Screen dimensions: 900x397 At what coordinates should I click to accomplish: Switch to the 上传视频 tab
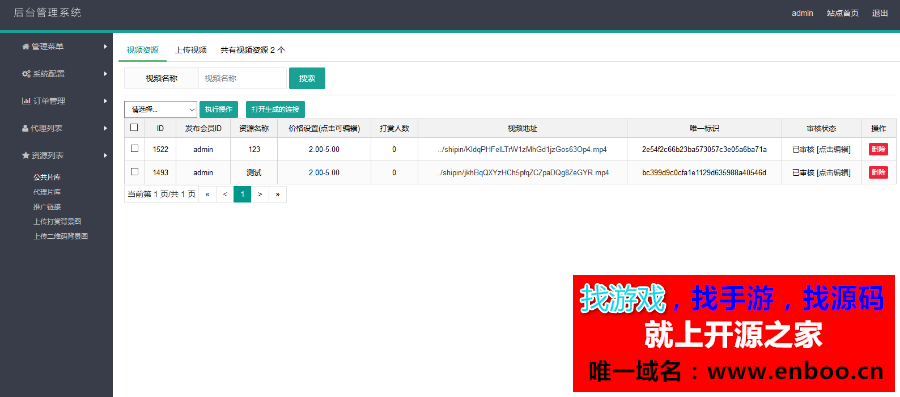[x=191, y=50]
